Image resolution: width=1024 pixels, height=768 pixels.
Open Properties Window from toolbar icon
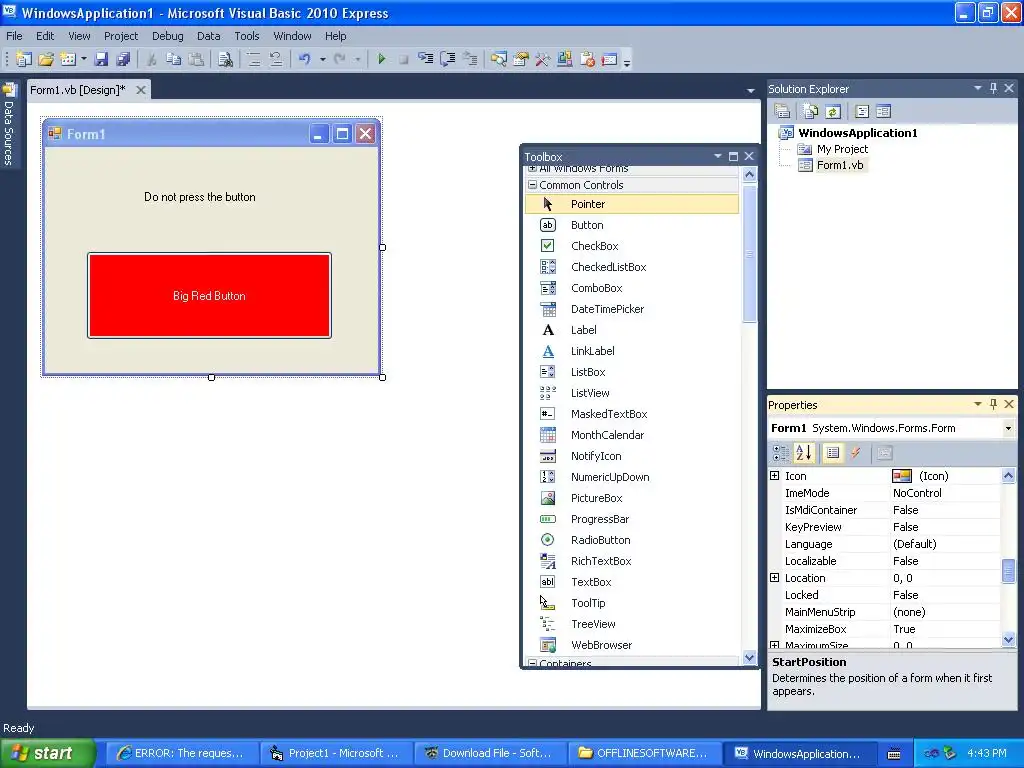coord(521,59)
